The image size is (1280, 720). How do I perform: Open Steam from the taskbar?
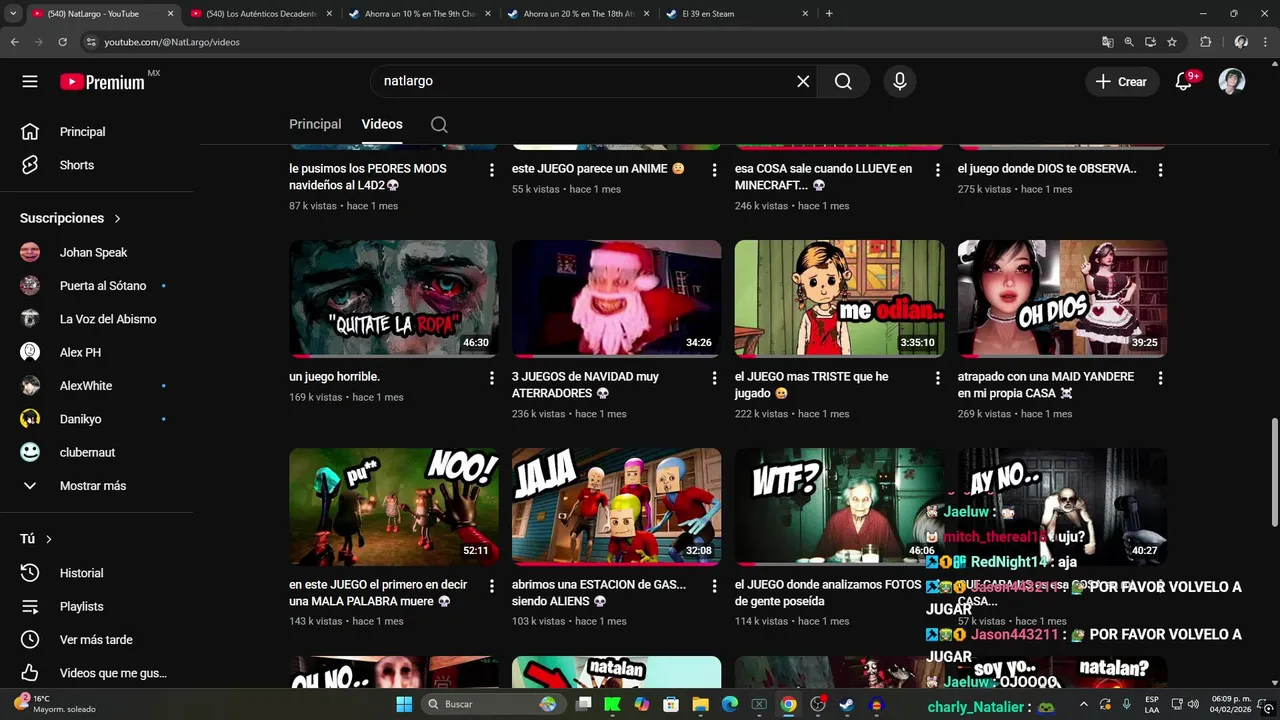[x=847, y=704]
